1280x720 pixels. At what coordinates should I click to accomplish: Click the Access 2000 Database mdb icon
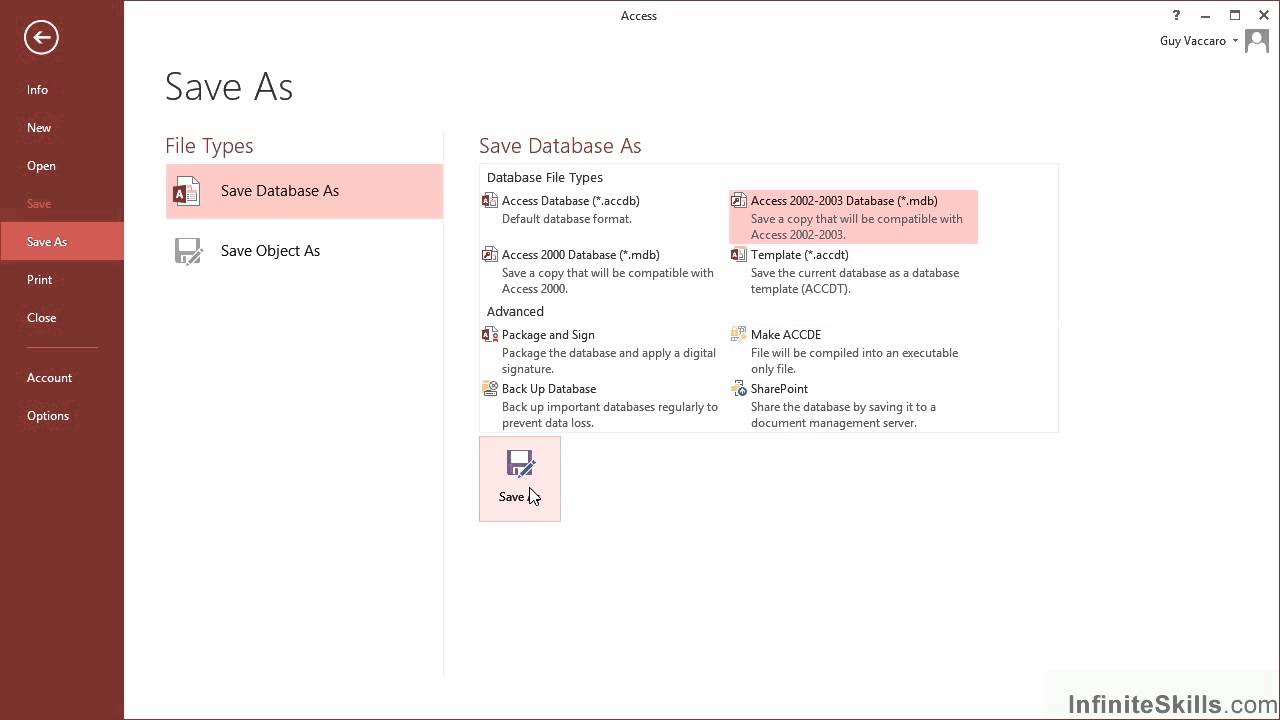pyautogui.click(x=490, y=255)
